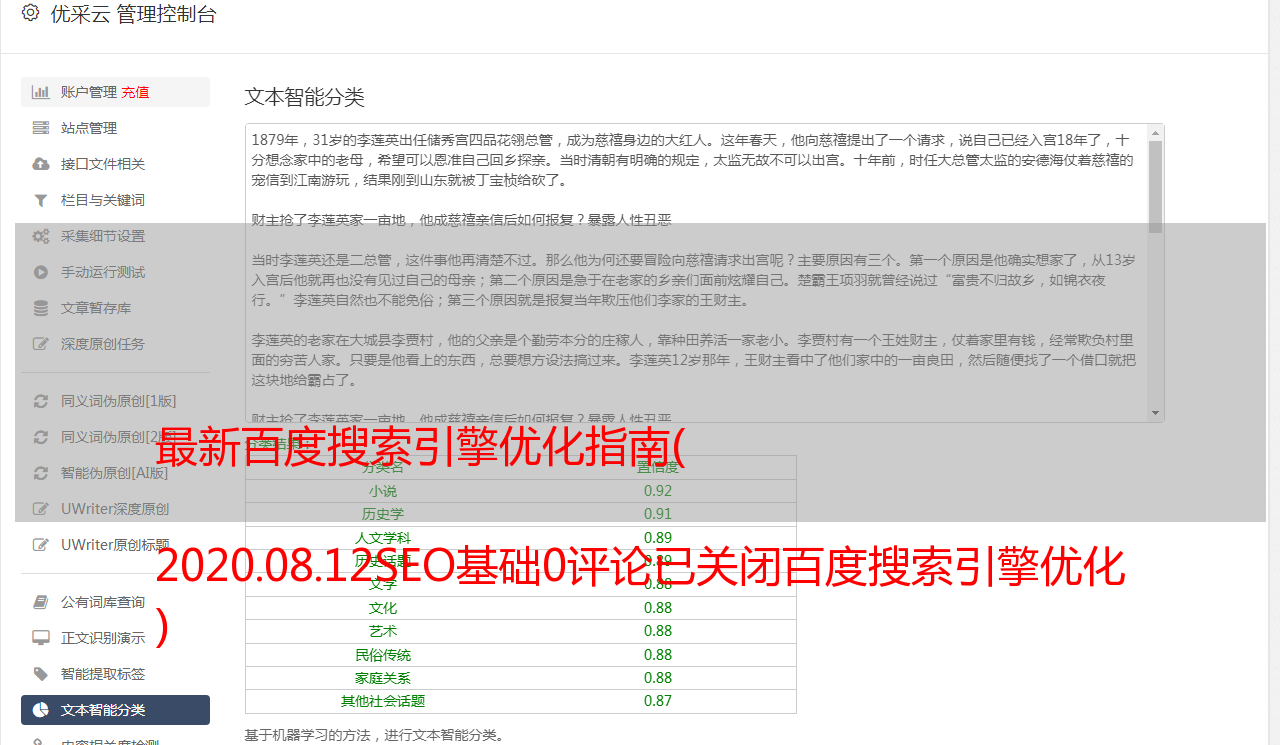
Task: Click the bar chart icon for 账户管理
Action: pos(41,92)
